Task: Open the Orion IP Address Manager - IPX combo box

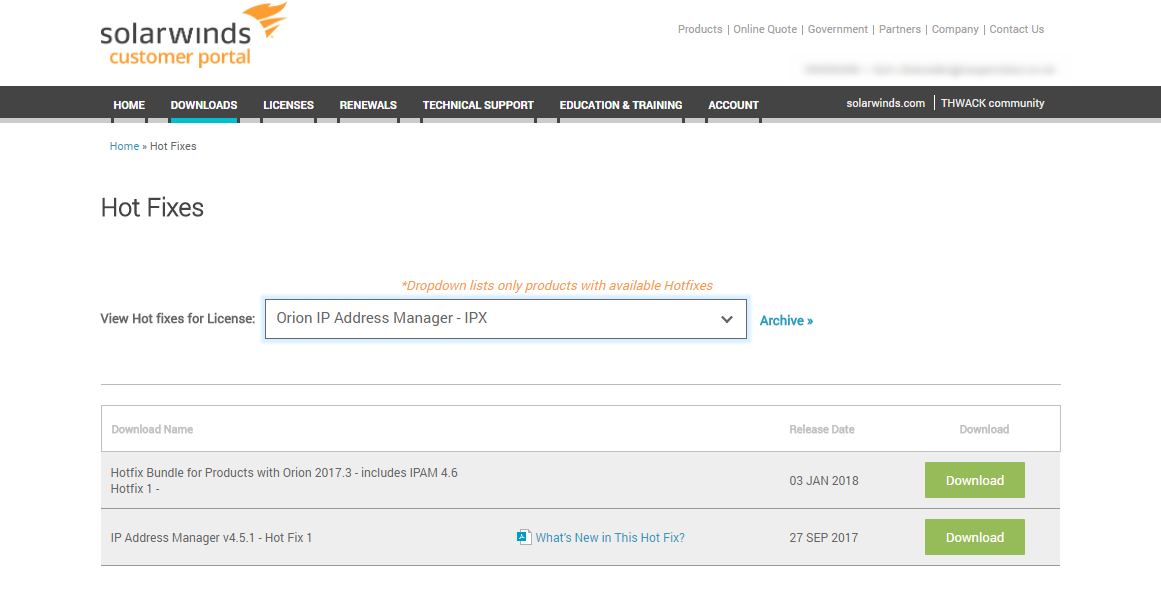Action: (x=506, y=319)
